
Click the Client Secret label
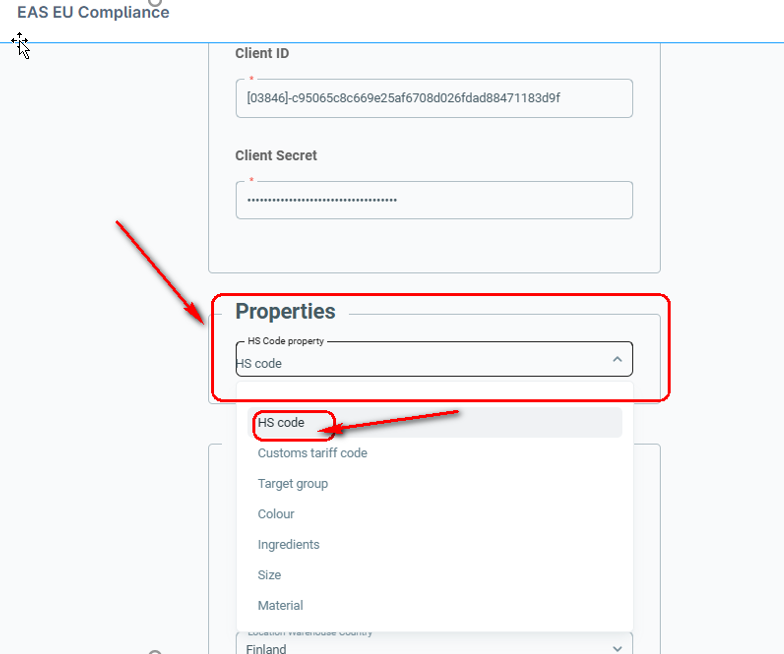point(276,156)
